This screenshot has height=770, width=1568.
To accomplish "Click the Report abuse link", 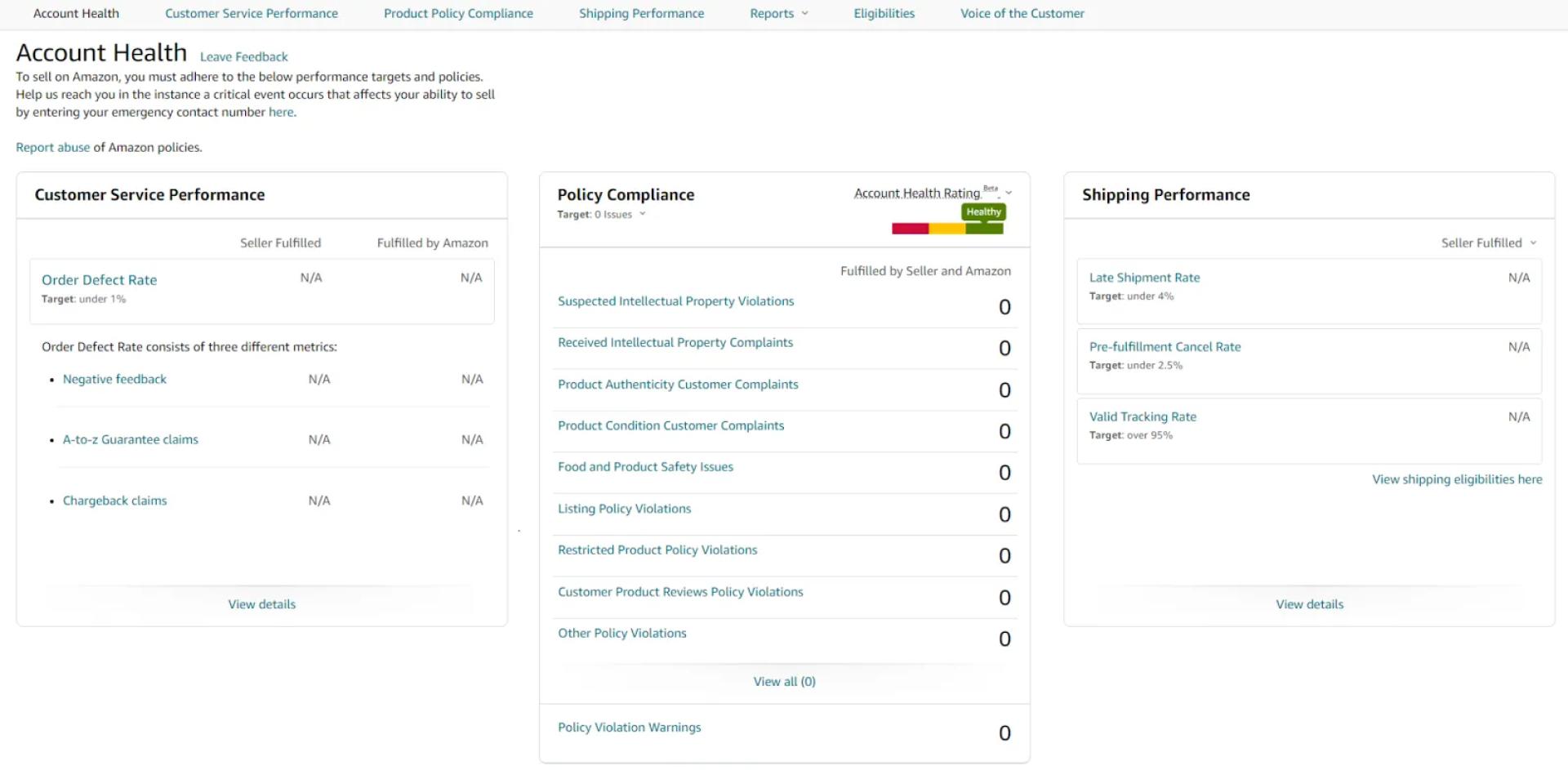I will click(x=52, y=147).
